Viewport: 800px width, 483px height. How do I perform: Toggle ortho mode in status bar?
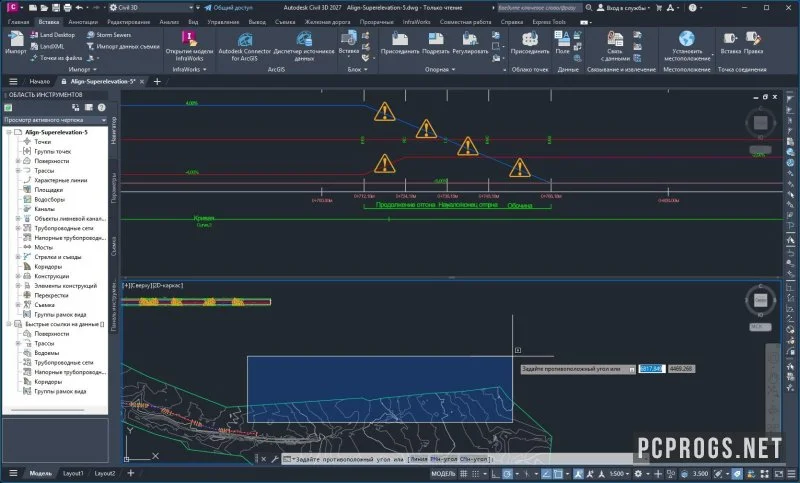(x=496, y=474)
